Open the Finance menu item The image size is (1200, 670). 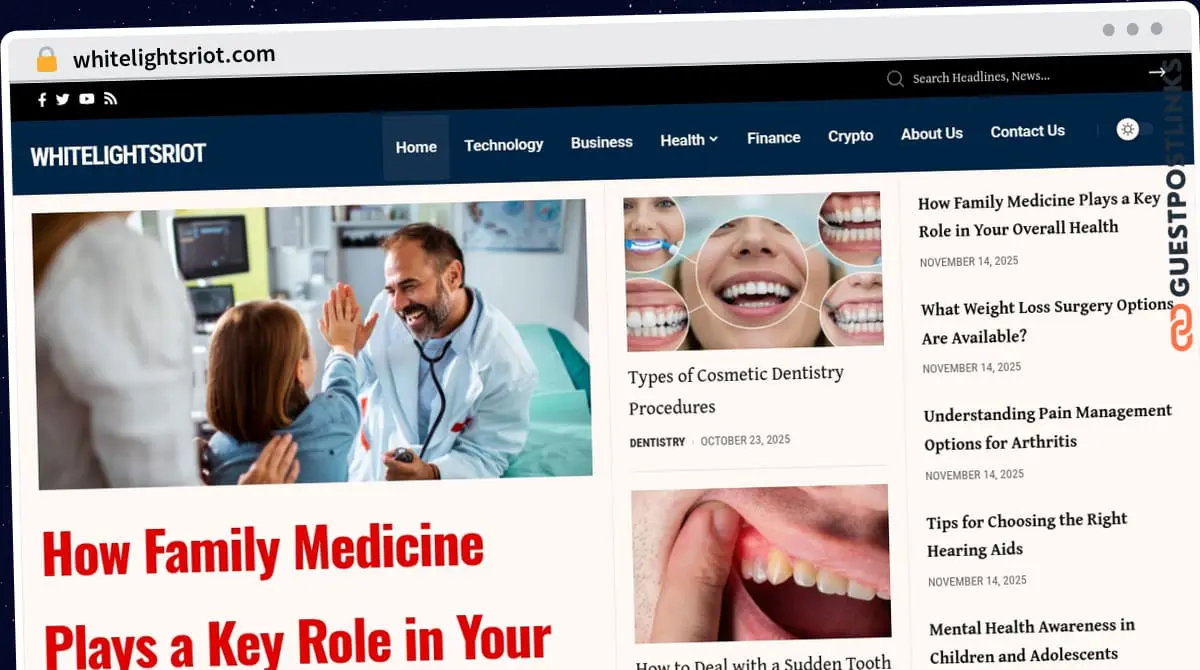click(x=774, y=138)
